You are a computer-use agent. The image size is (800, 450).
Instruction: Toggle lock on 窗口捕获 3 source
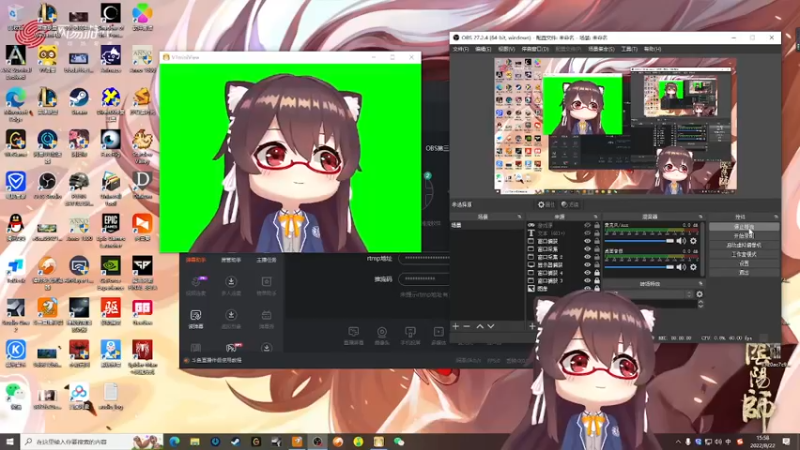[596, 281]
